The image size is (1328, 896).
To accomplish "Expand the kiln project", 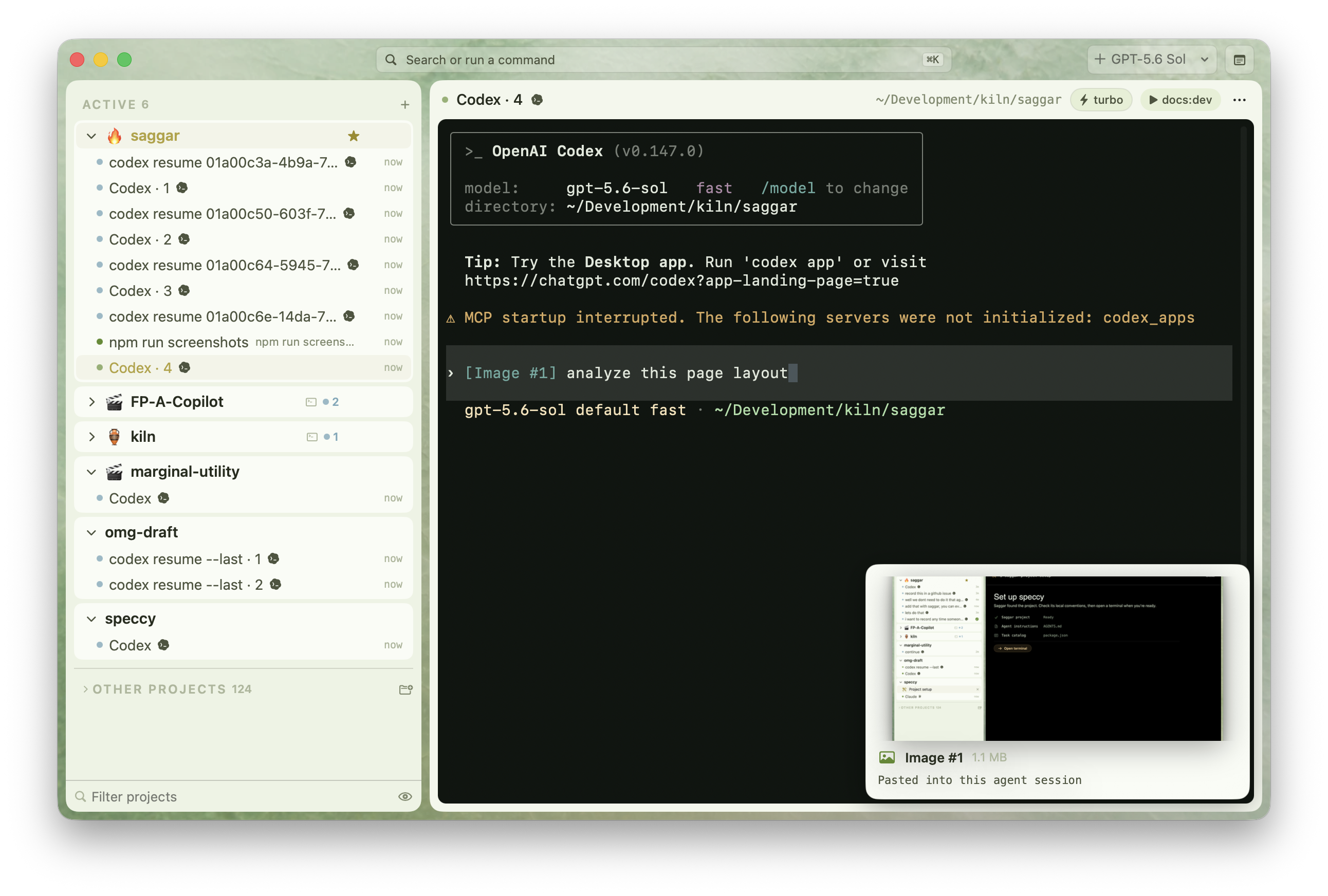I will pyautogui.click(x=91, y=437).
